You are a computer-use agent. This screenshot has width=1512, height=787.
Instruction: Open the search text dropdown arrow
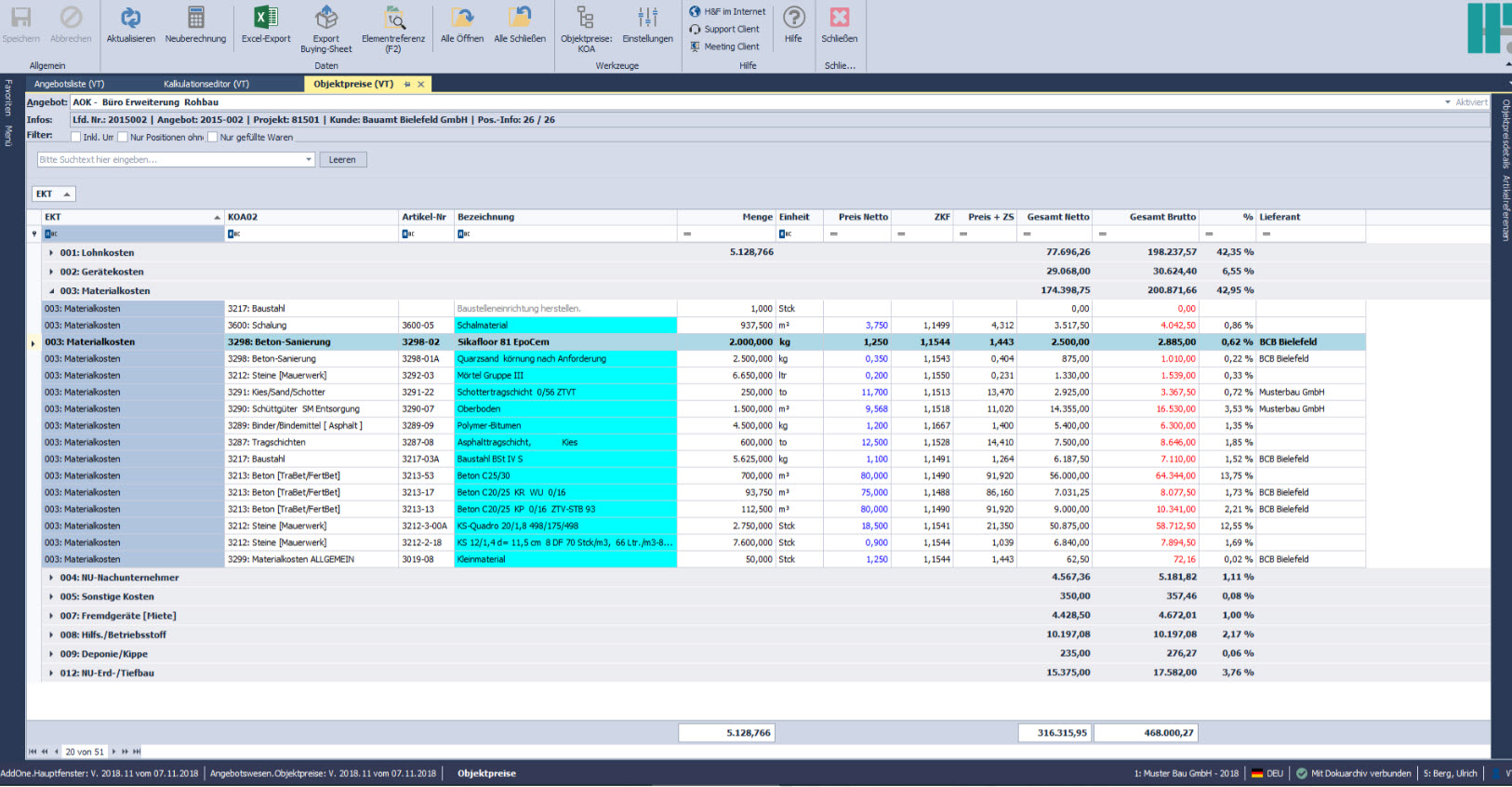point(309,160)
